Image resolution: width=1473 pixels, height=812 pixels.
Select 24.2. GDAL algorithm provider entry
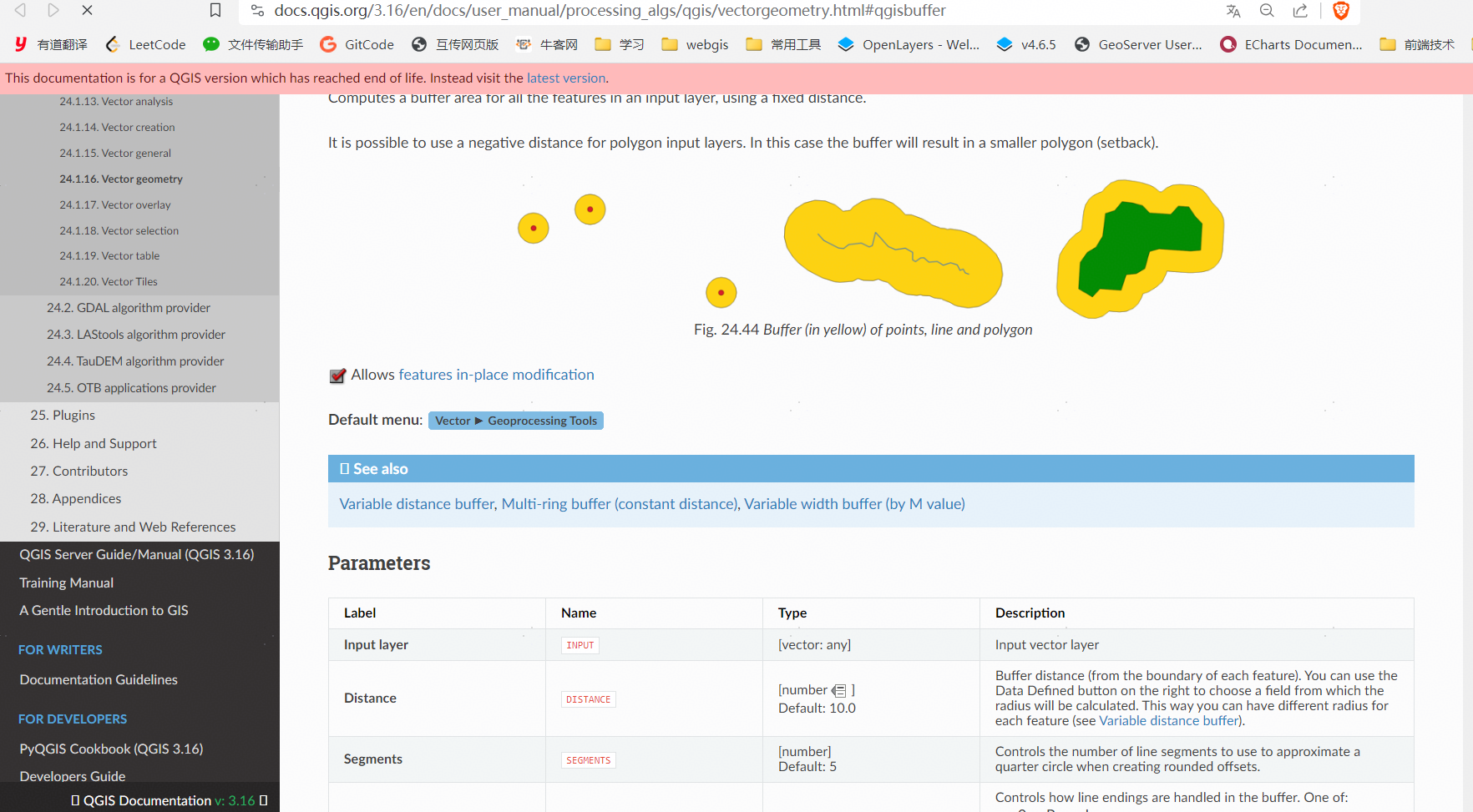point(129,308)
